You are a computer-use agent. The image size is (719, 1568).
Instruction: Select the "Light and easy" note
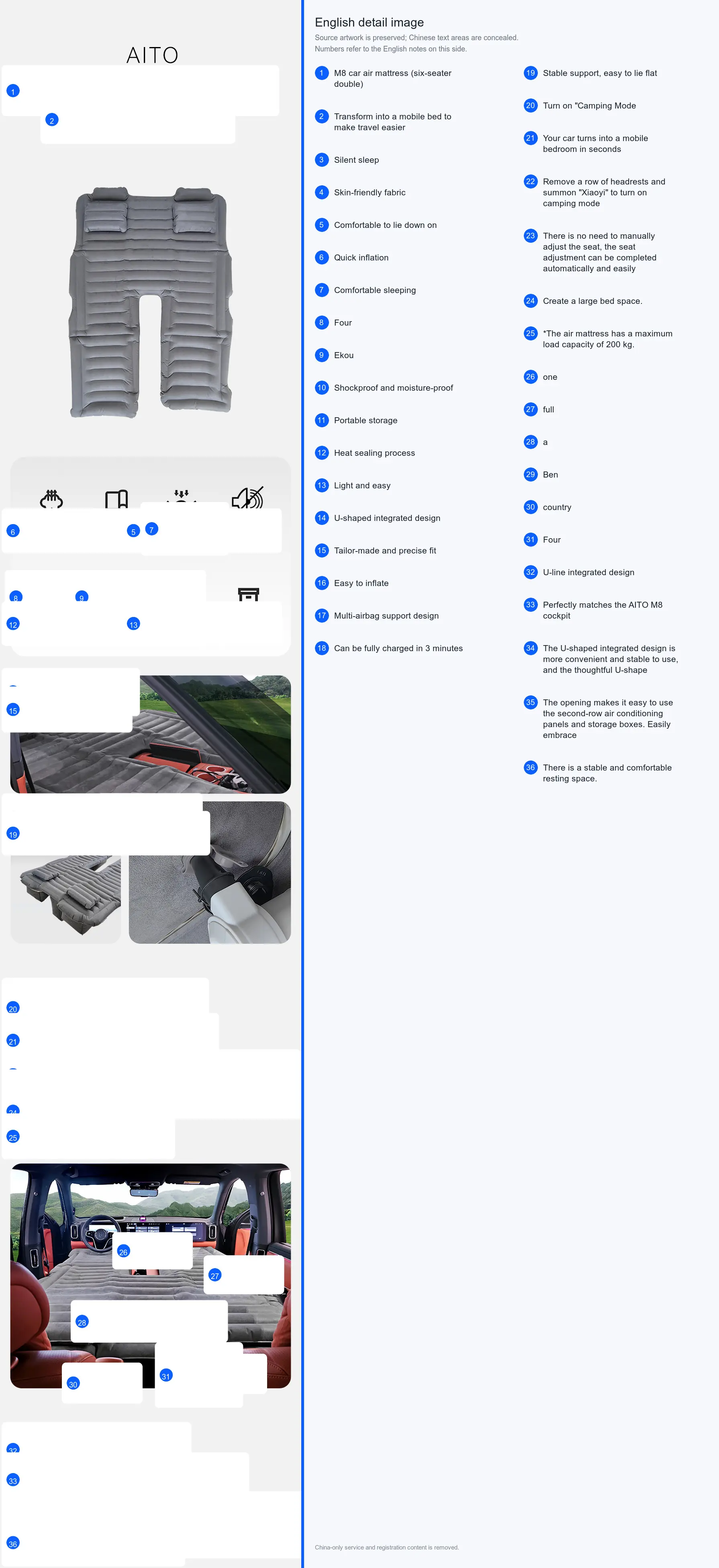(362, 486)
